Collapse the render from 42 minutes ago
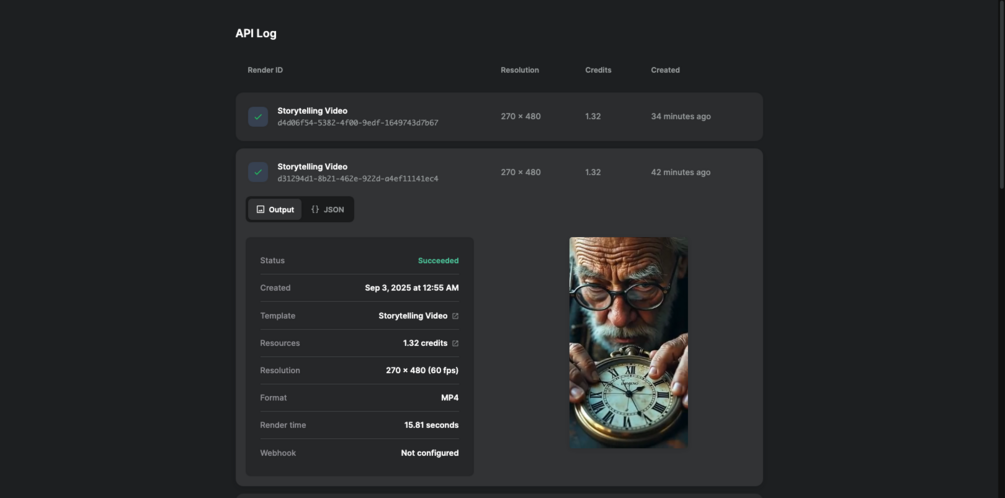Screen dimensions: 1005x498 [499, 172]
